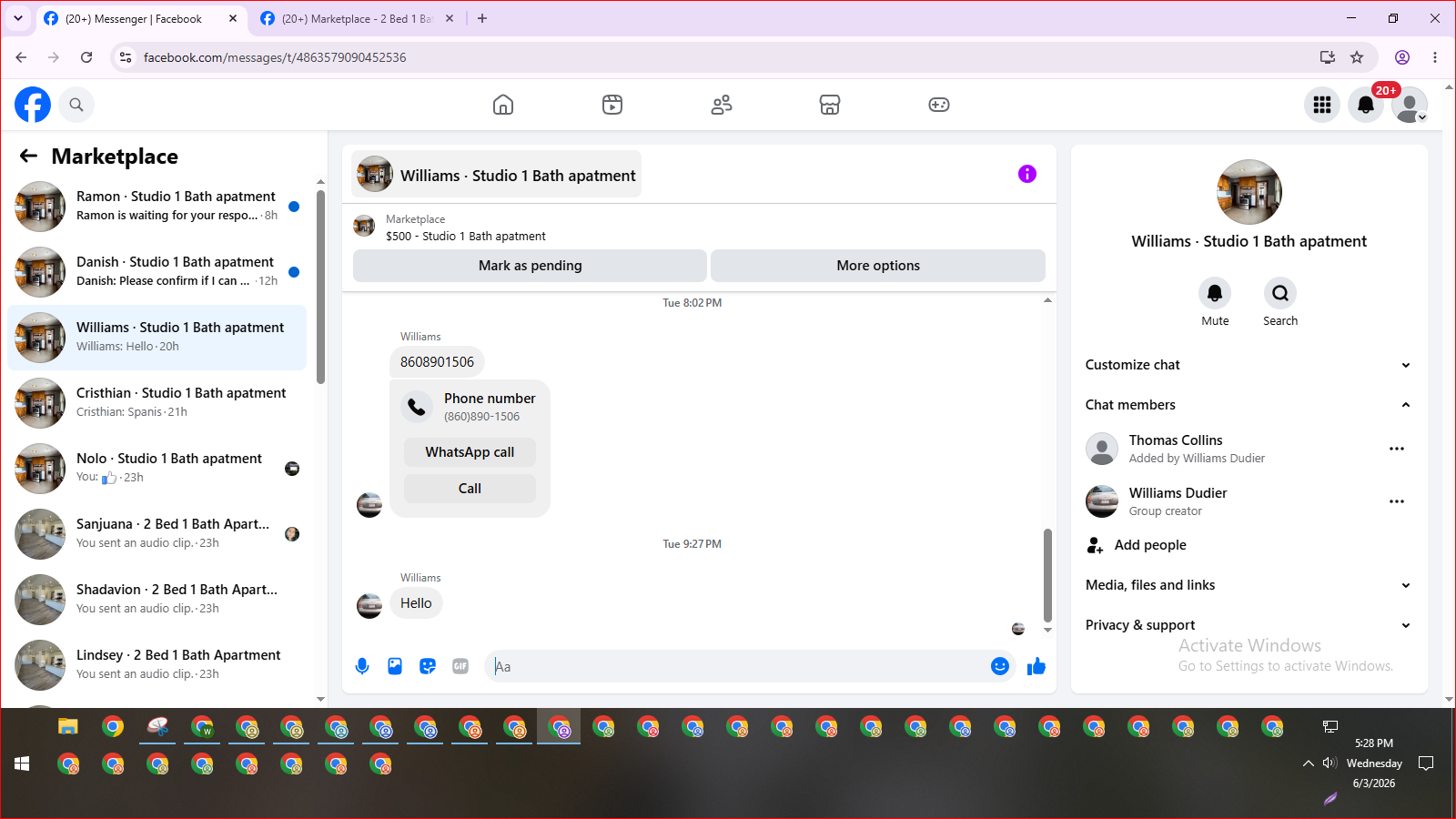Open Lindsey 2 Bed conversation
Image resolution: width=1456 pixels, height=819 pixels.
click(x=157, y=665)
